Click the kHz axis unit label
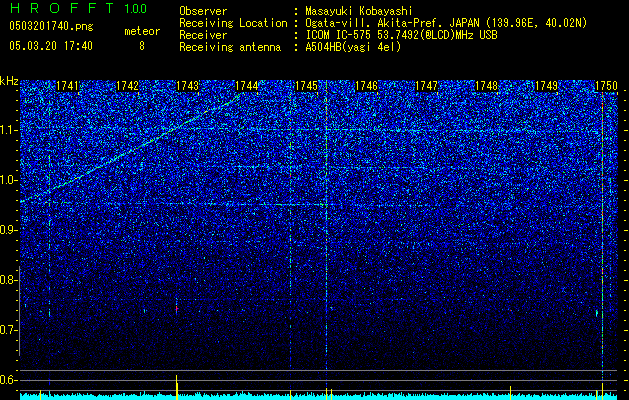 pos(9,81)
